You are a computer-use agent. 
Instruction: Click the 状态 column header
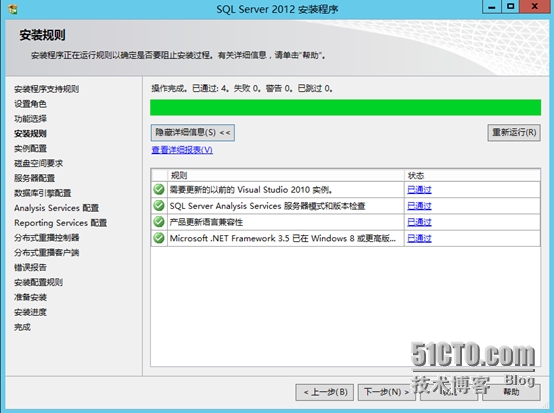(x=472, y=175)
